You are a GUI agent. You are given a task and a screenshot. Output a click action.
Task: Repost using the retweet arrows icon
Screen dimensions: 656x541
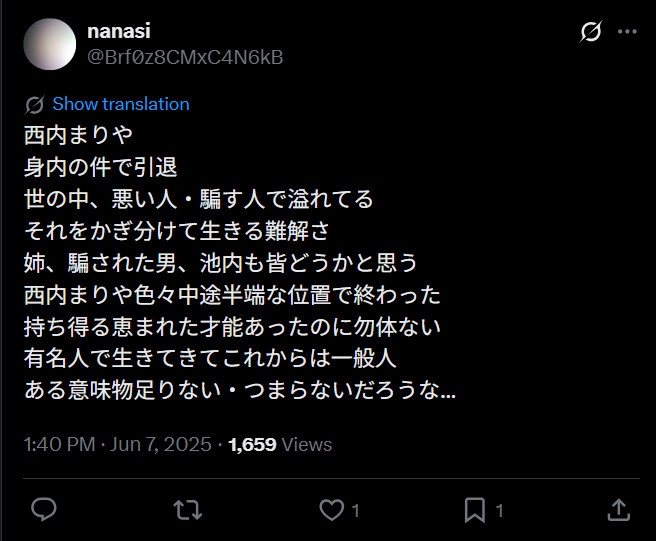pyautogui.click(x=187, y=510)
